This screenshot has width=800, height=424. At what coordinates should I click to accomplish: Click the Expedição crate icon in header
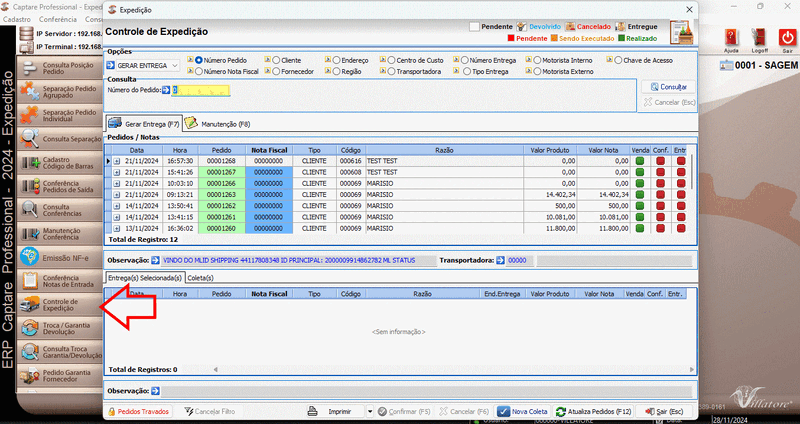(682, 33)
